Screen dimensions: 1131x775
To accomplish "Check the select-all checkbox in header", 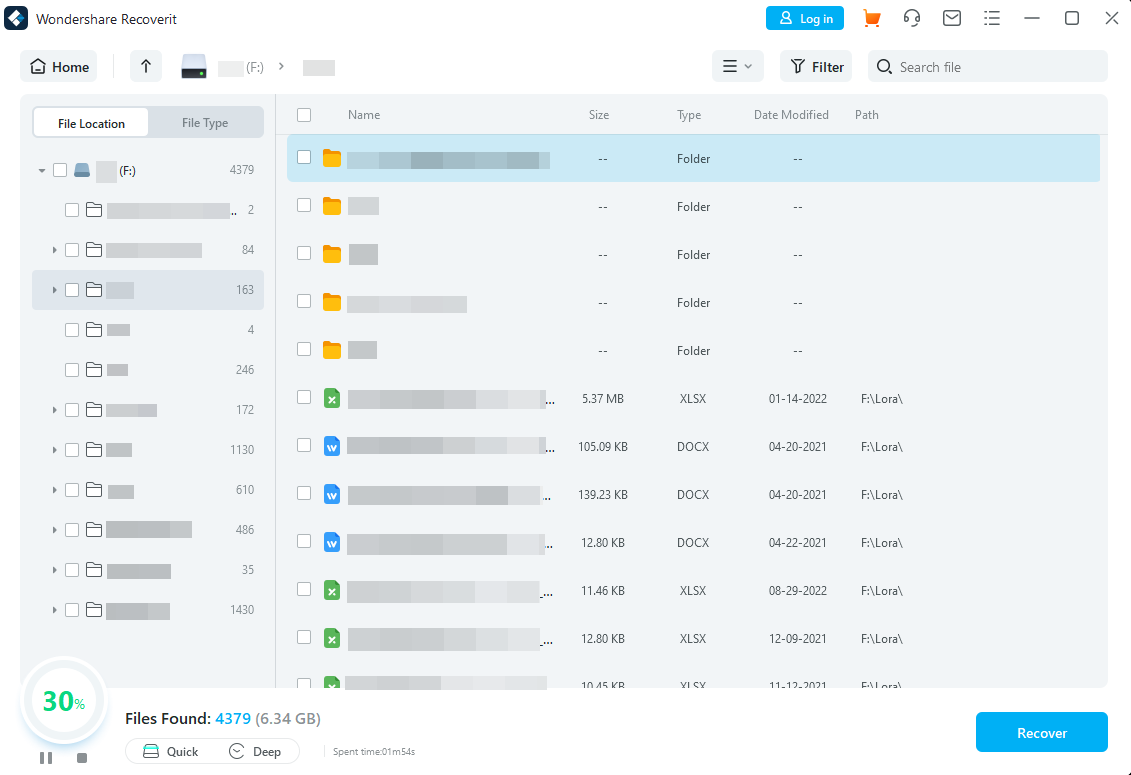I will pos(304,115).
